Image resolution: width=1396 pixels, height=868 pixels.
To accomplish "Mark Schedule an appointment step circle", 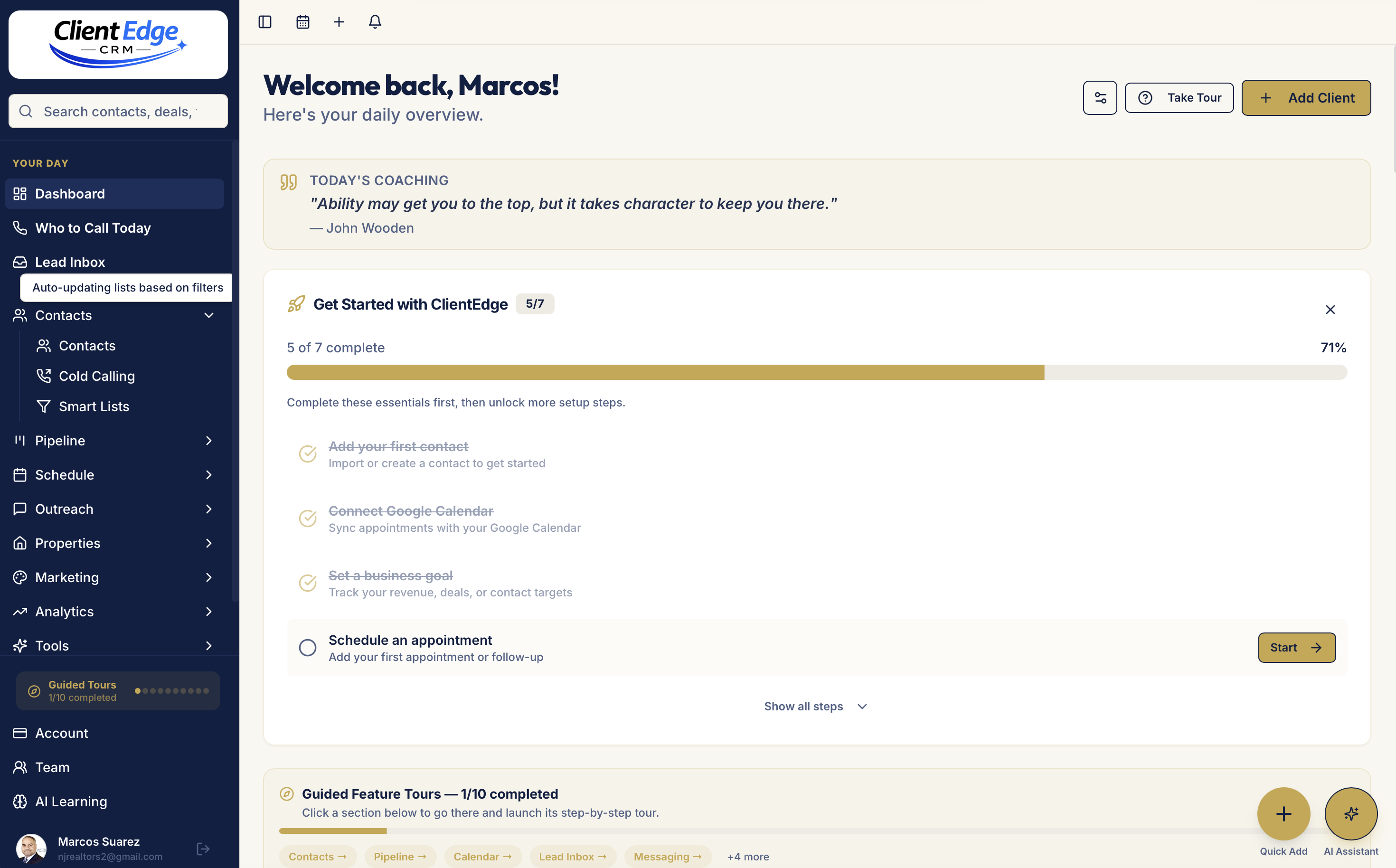I will coord(308,648).
